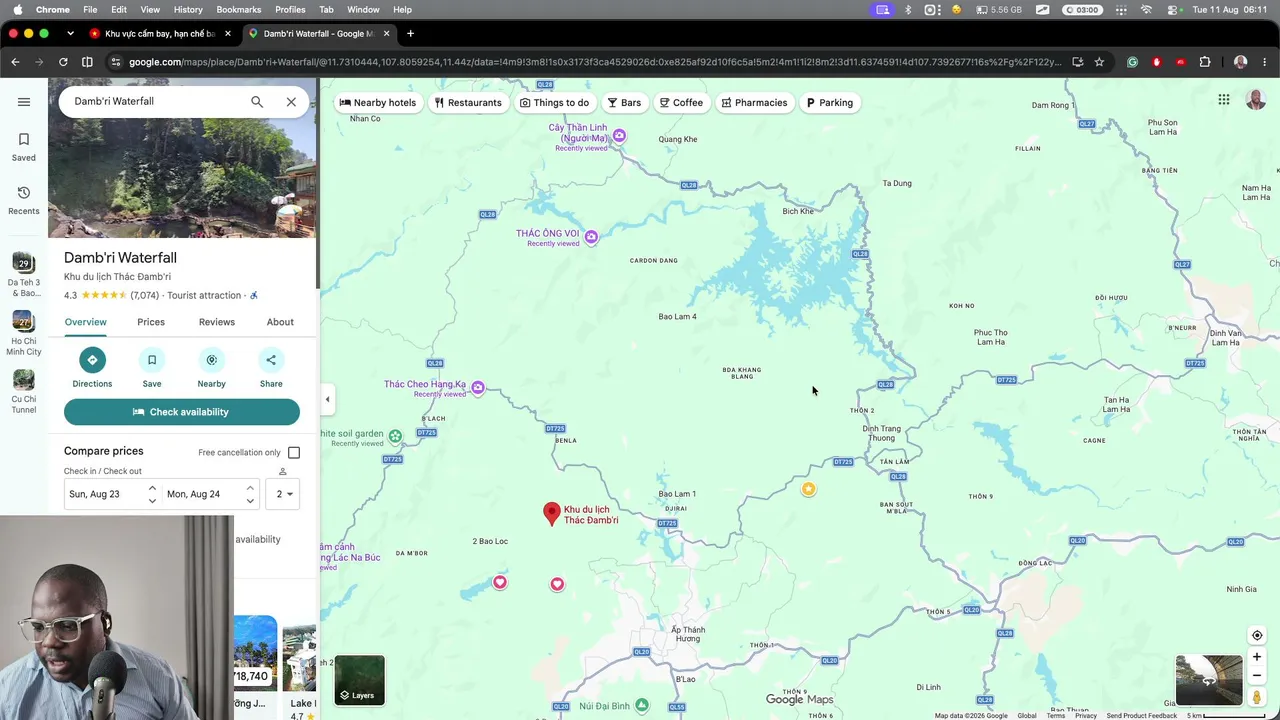This screenshot has height=720, width=1280.
Task: Filter map by Nearby hotels
Action: pos(378,103)
